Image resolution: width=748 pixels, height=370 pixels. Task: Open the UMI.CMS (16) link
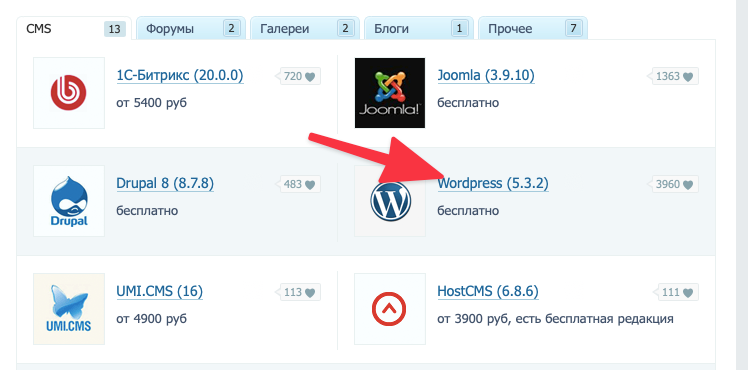coord(159,291)
